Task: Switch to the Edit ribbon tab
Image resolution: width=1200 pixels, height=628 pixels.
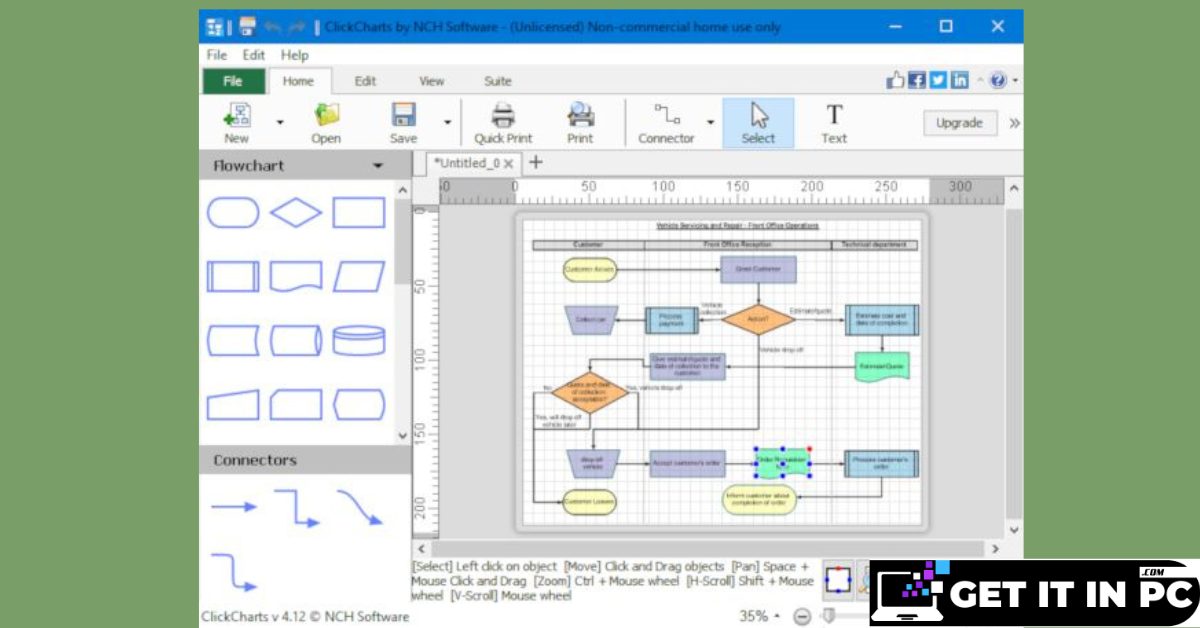Action: click(366, 81)
